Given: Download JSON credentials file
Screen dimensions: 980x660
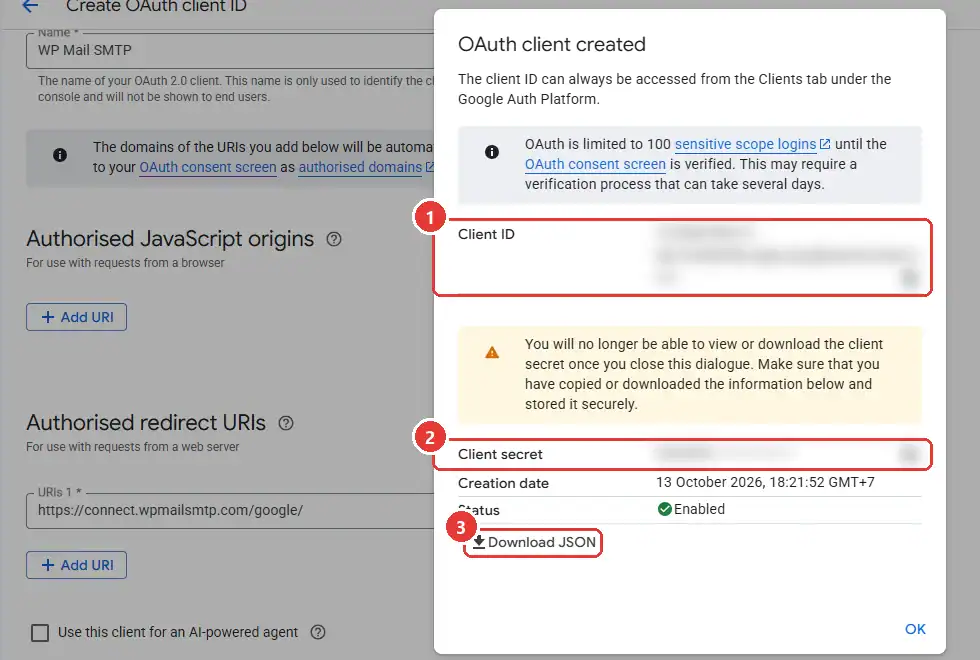Looking at the screenshot, I should (x=534, y=542).
